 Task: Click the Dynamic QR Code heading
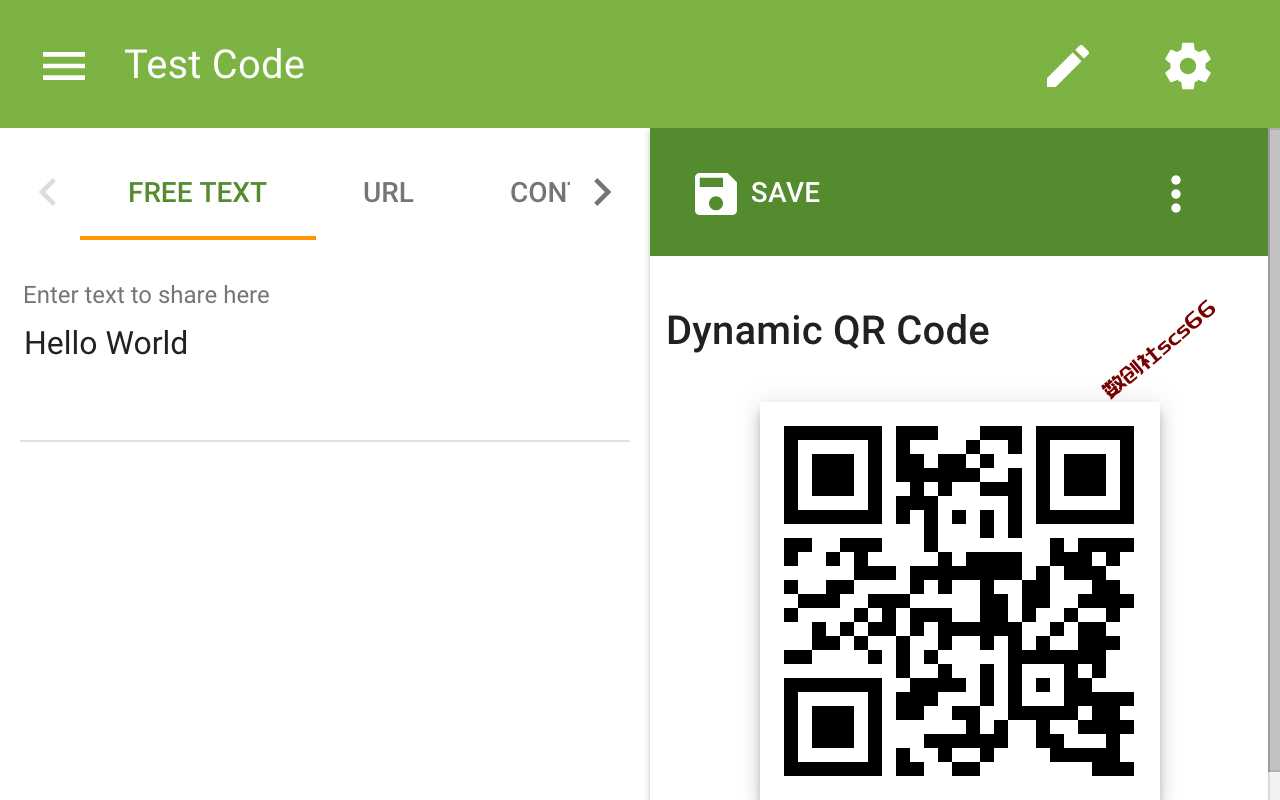click(828, 331)
